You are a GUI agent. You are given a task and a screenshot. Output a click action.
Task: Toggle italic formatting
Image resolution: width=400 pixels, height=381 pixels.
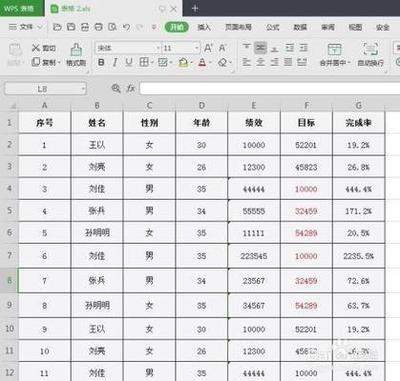[x=115, y=62]
